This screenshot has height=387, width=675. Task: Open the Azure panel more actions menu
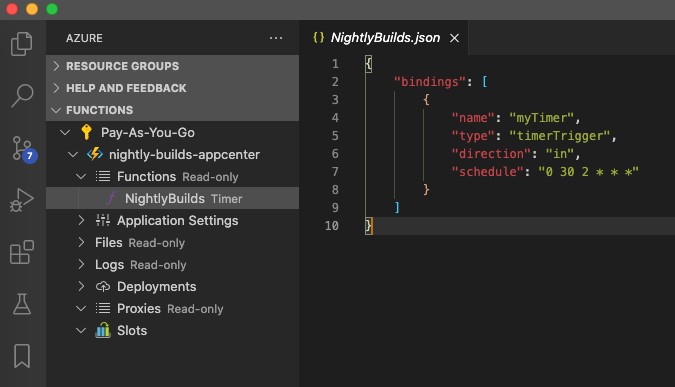(276, 38)
